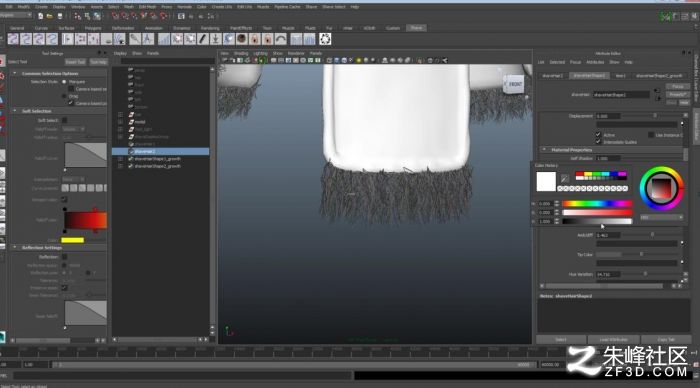Collapse the Material Properties section

click(544, 150)
